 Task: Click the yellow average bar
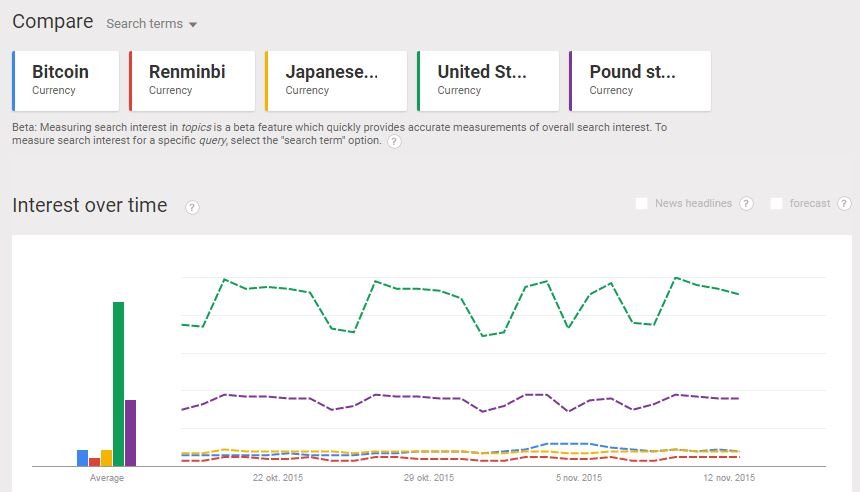click(x=106, y=458)
